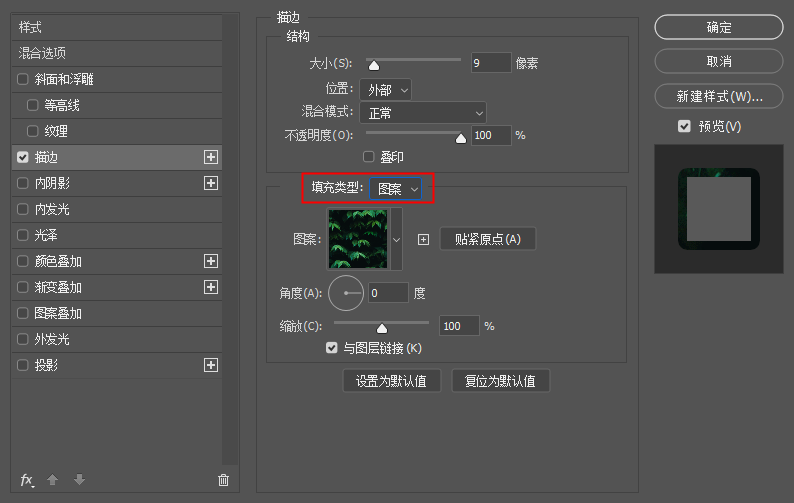794x503 pixels.
Task: Enable the 颜色叠加 checkbox
Action: coord(23,261)
